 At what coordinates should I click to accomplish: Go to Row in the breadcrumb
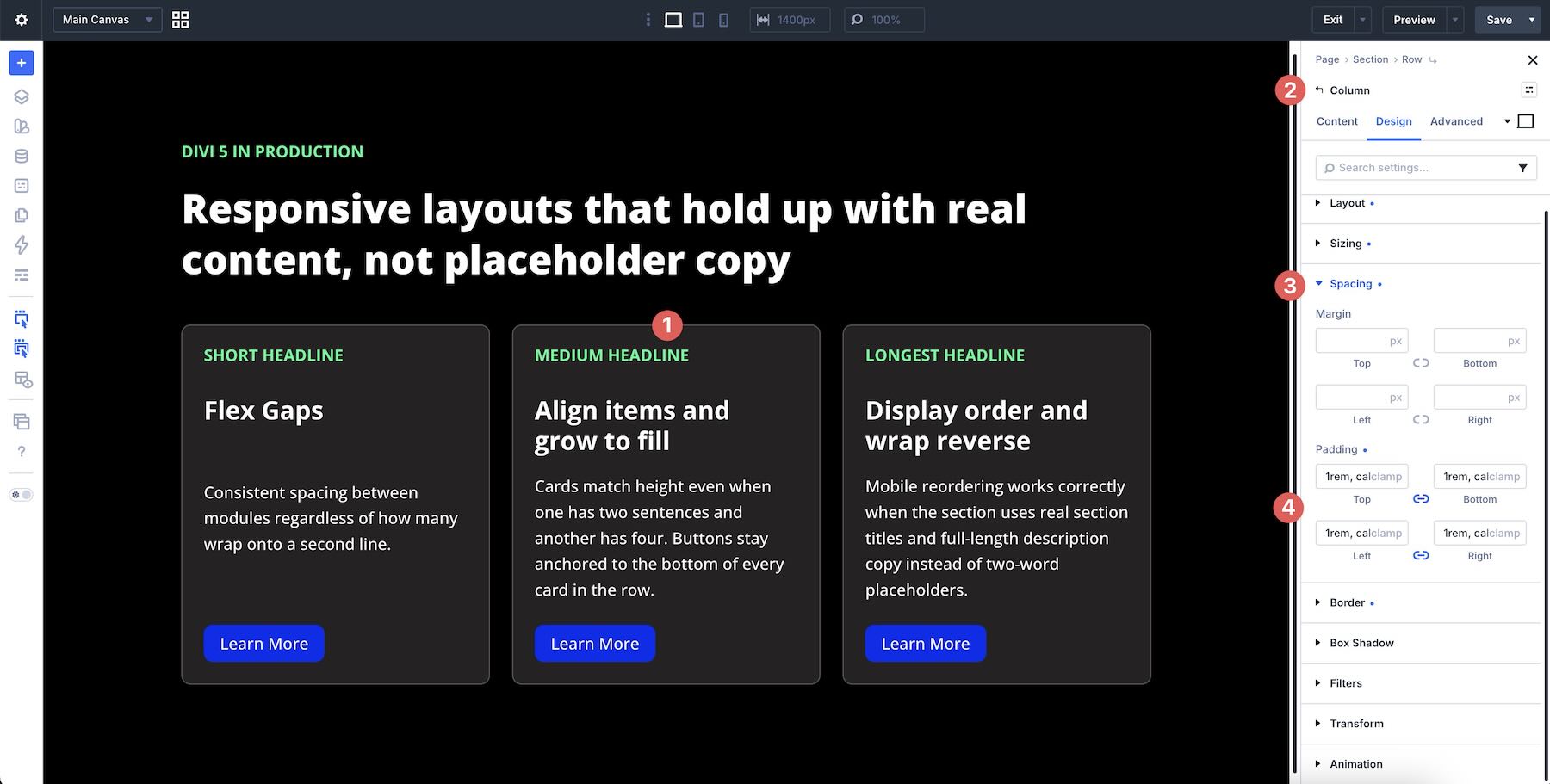pyautogui.click(x=1411, y=59)
